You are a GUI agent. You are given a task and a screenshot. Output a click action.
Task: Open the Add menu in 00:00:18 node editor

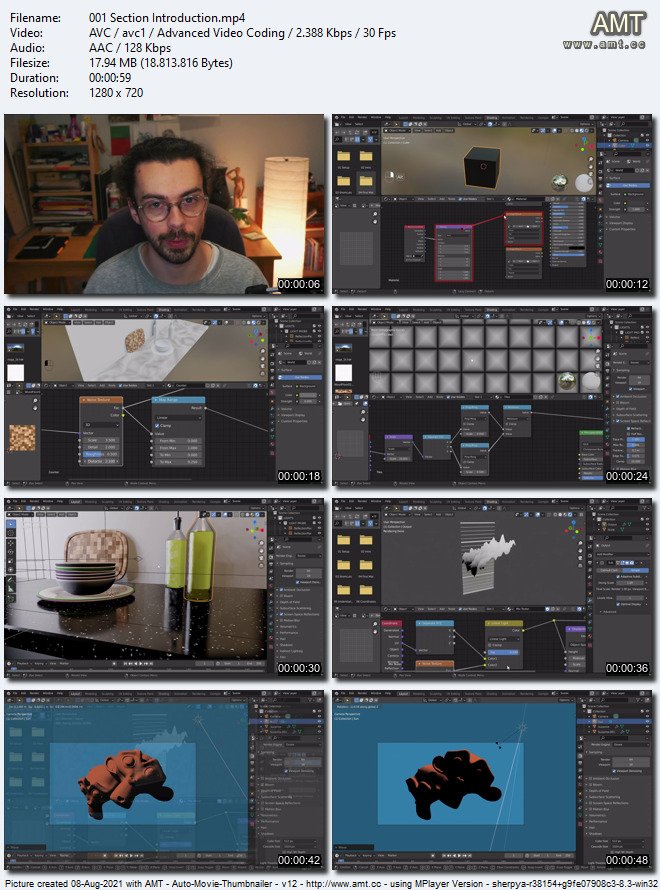click(102, 385)
